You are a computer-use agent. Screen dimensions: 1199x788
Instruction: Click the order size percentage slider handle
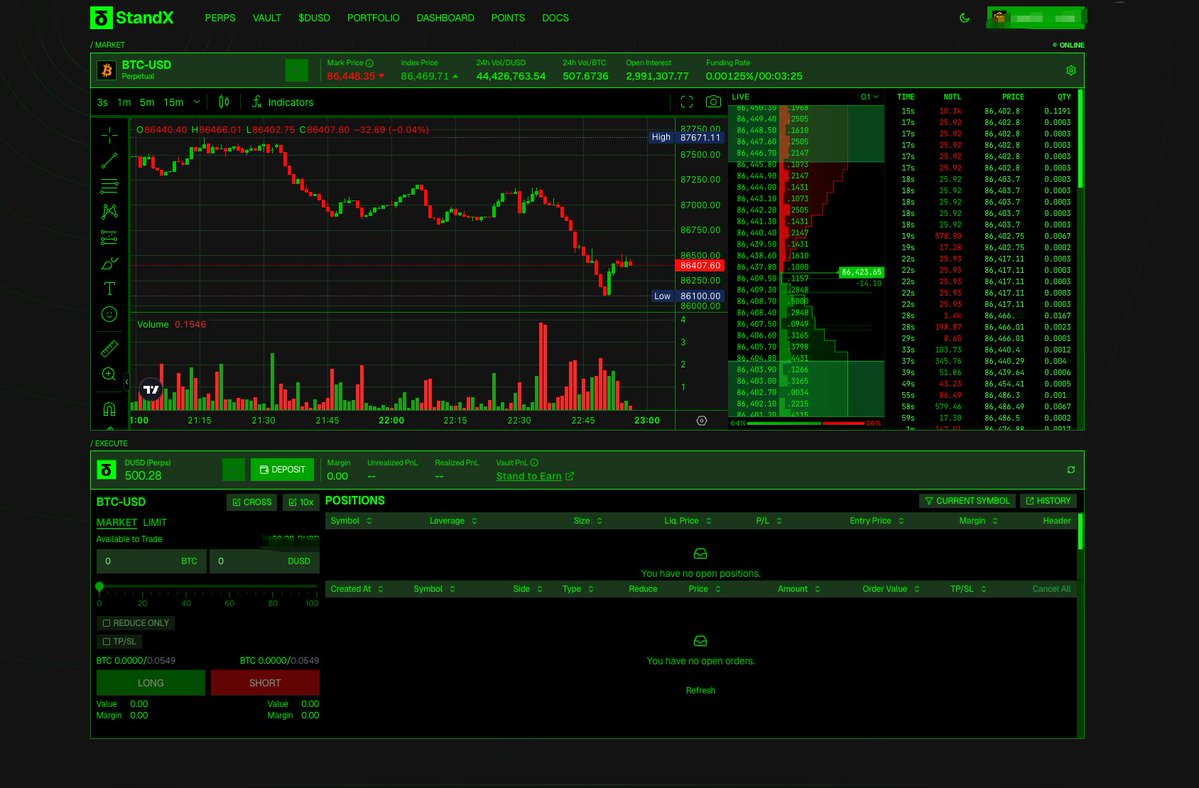click(x=99, y=587)
